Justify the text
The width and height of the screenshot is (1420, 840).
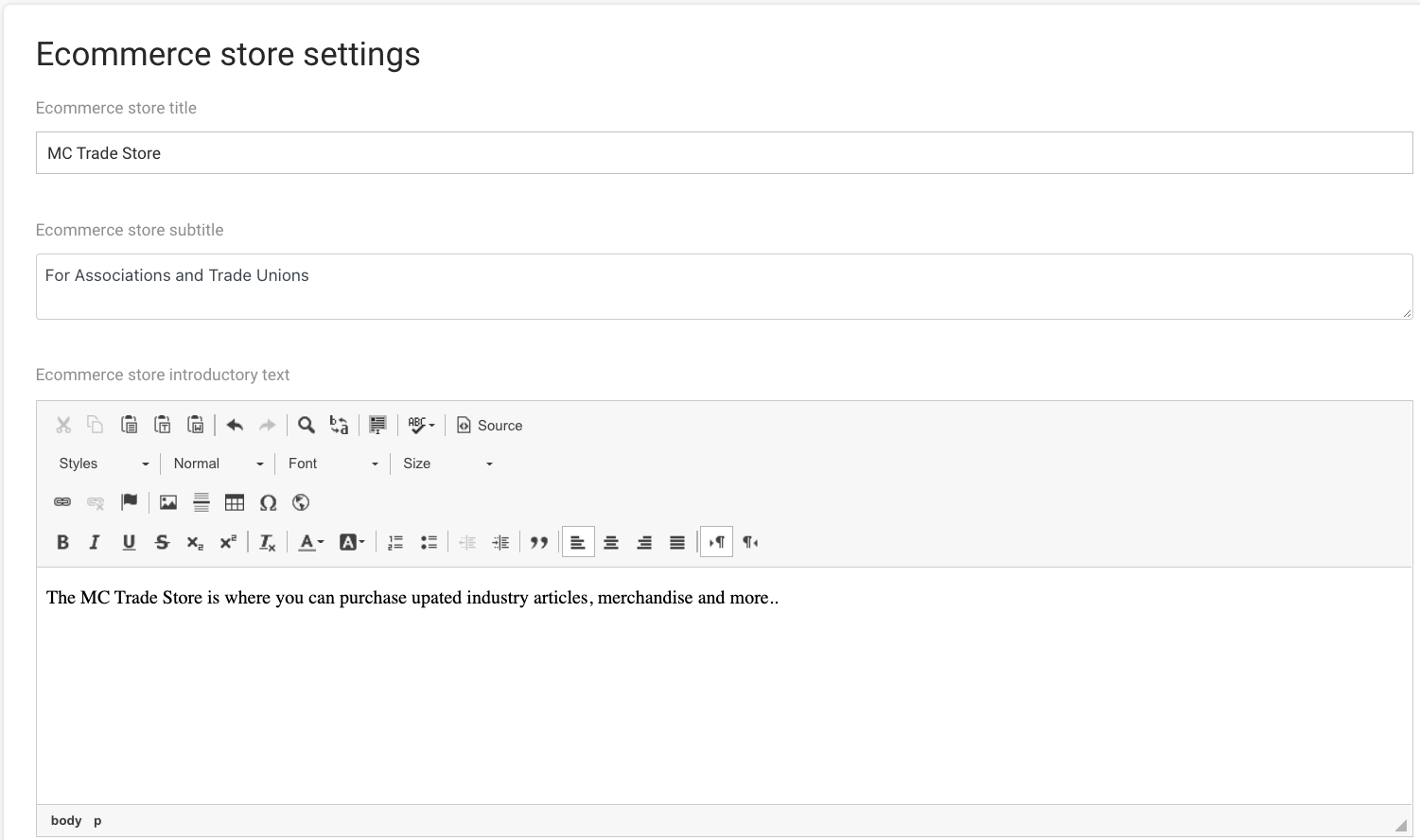pos(677,542)
